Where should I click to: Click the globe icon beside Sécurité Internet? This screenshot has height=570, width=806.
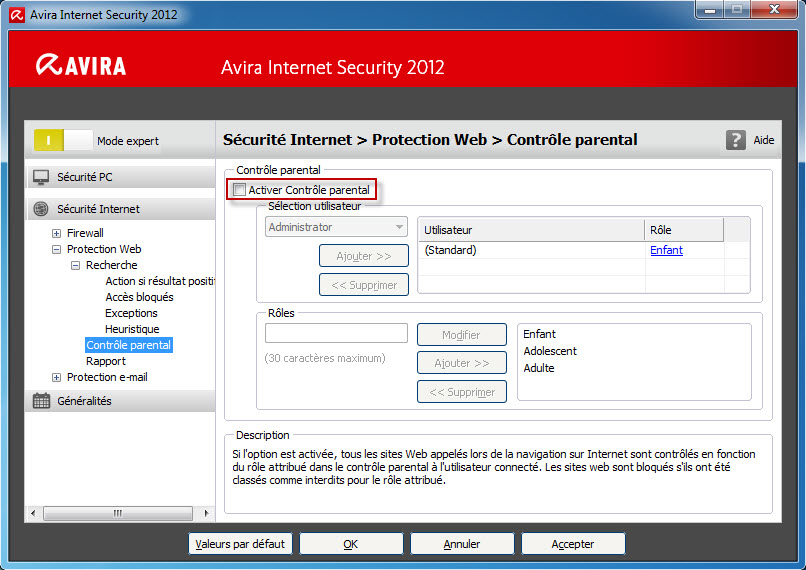coord(41,209)
